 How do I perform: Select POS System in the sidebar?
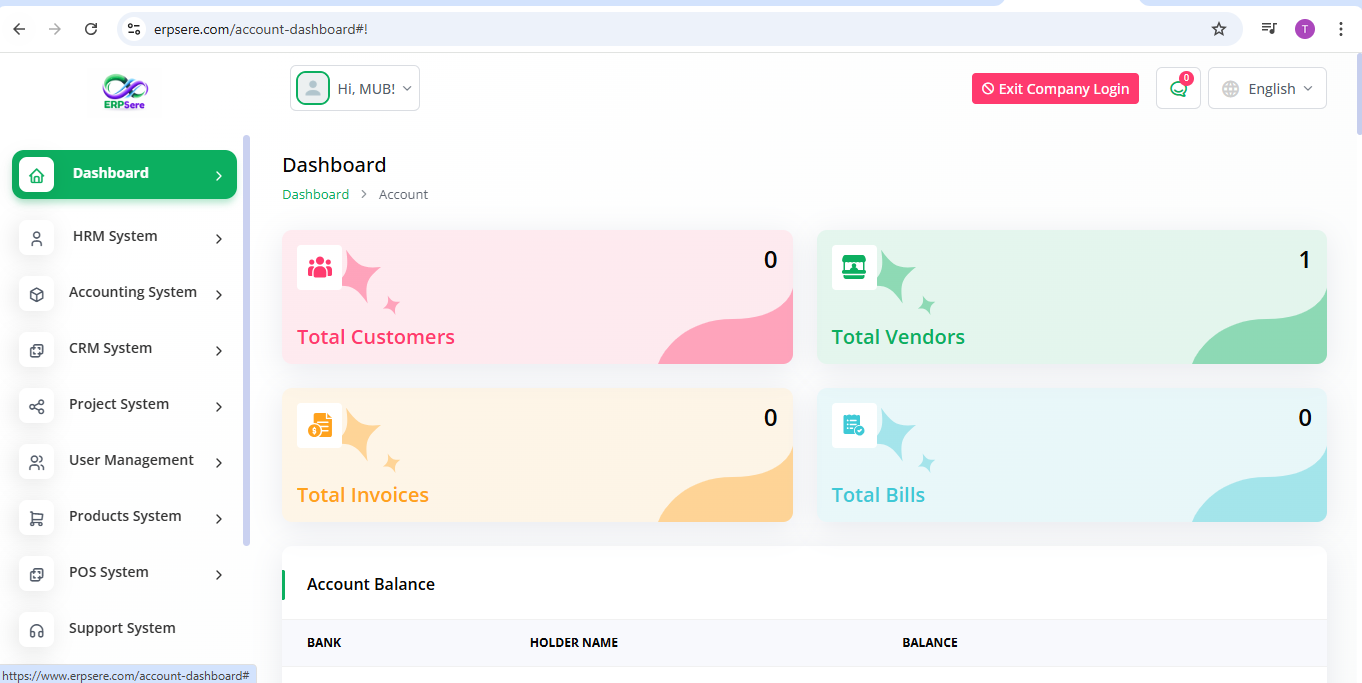pos(108,572)
